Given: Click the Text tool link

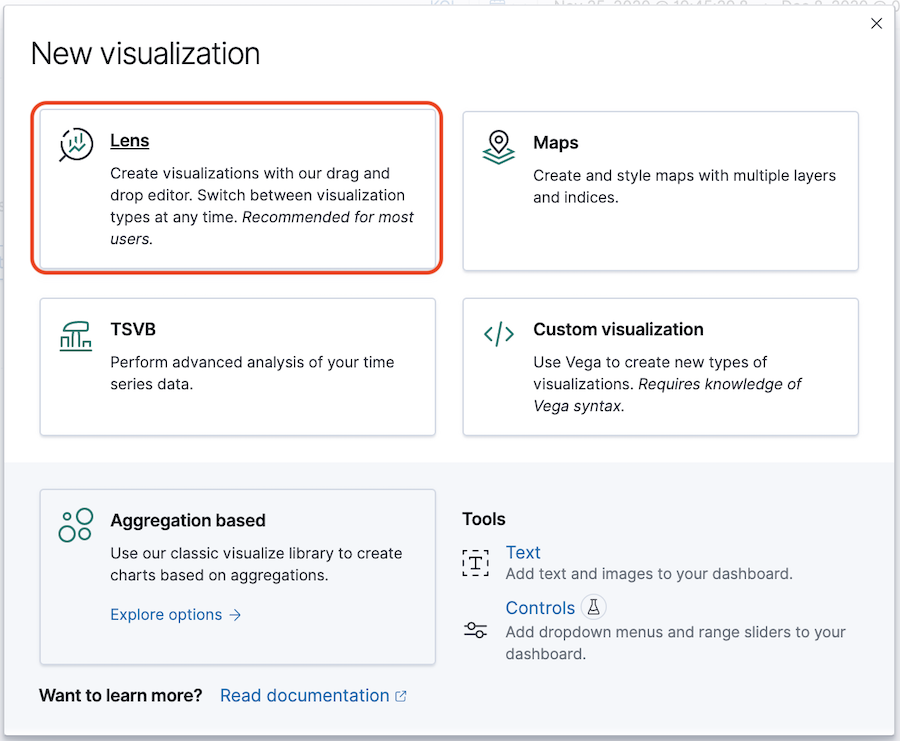Looking at the screenshot, I should 523,551.
